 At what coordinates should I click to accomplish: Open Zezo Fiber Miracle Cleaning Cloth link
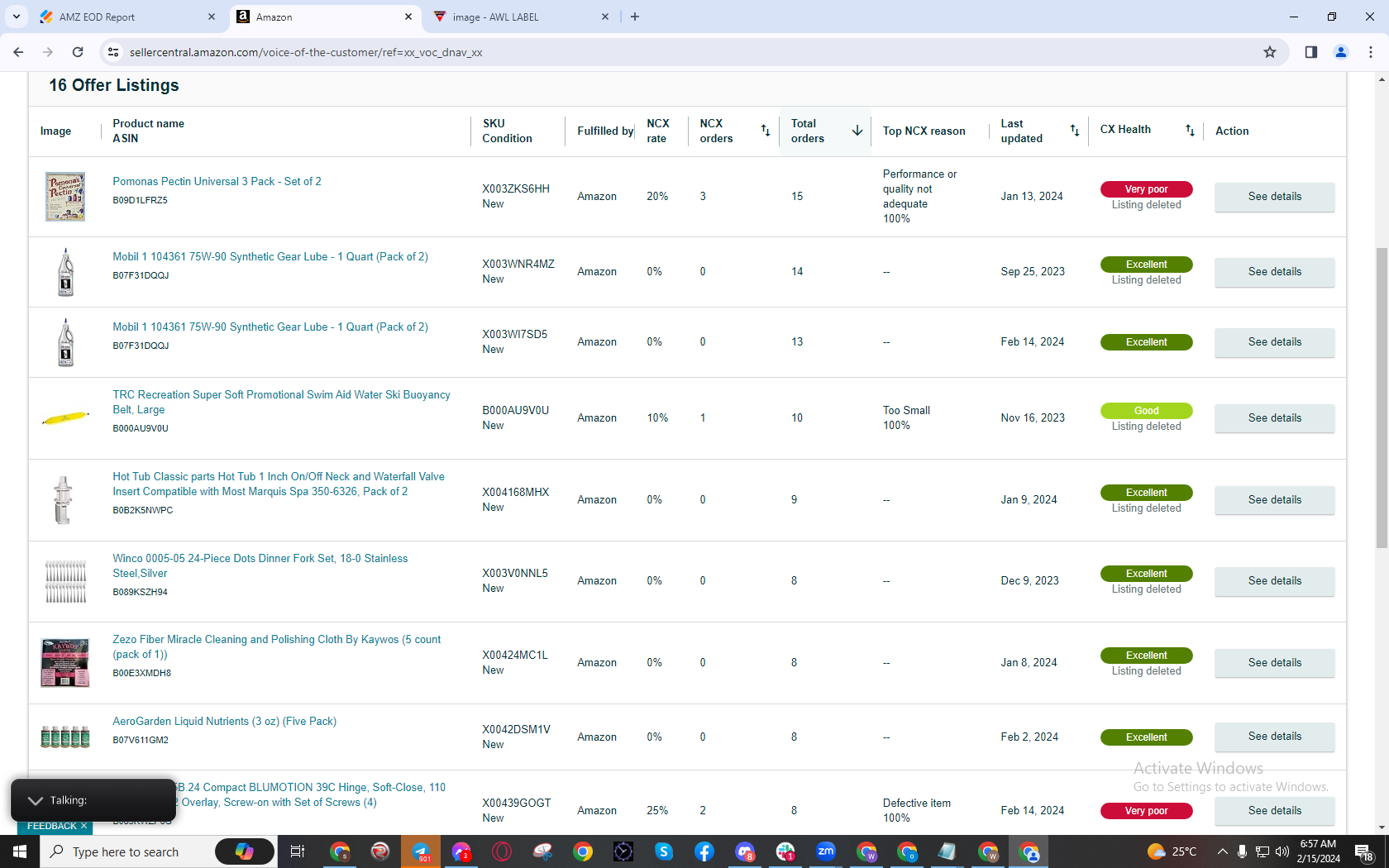coord(277,646)
